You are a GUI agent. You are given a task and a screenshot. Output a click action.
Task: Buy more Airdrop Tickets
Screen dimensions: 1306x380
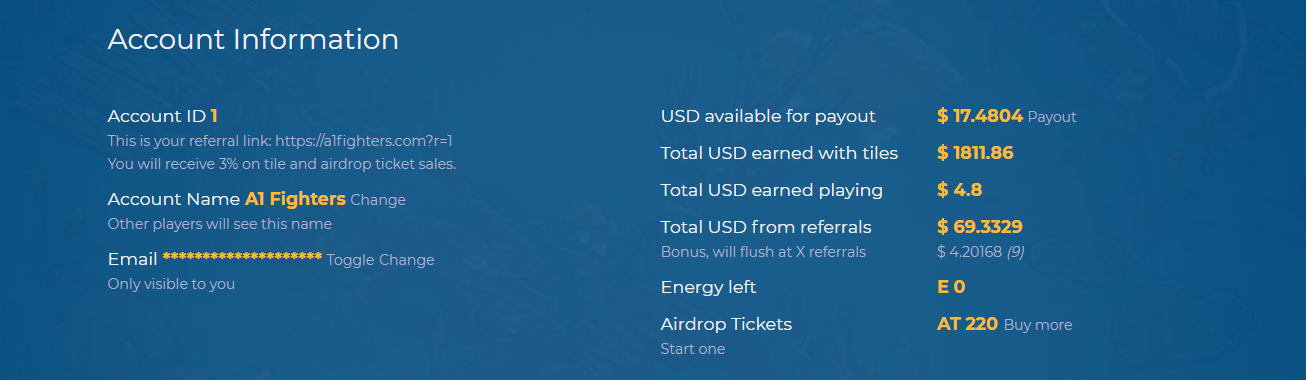tap(1038, 325)
